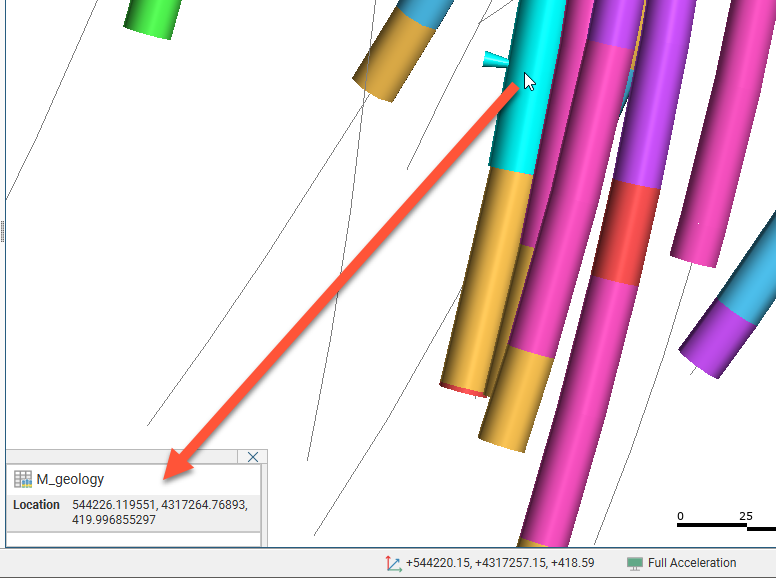Viewport: 776px width, 578px height.
Task: Click the left panel splitter handle
Action: (x=2, y=231)
